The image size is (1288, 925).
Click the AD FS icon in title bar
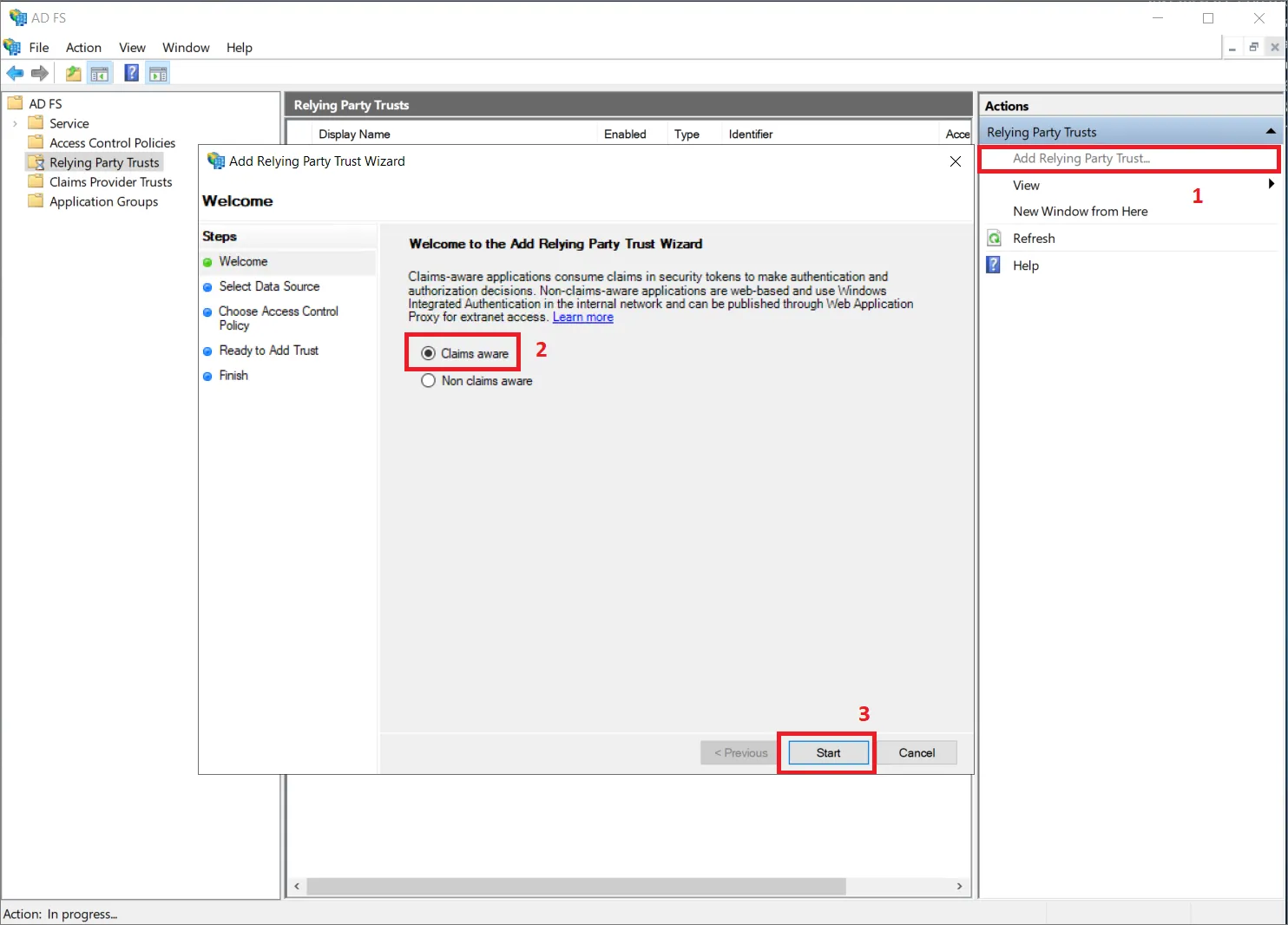(x=17, y=17)
